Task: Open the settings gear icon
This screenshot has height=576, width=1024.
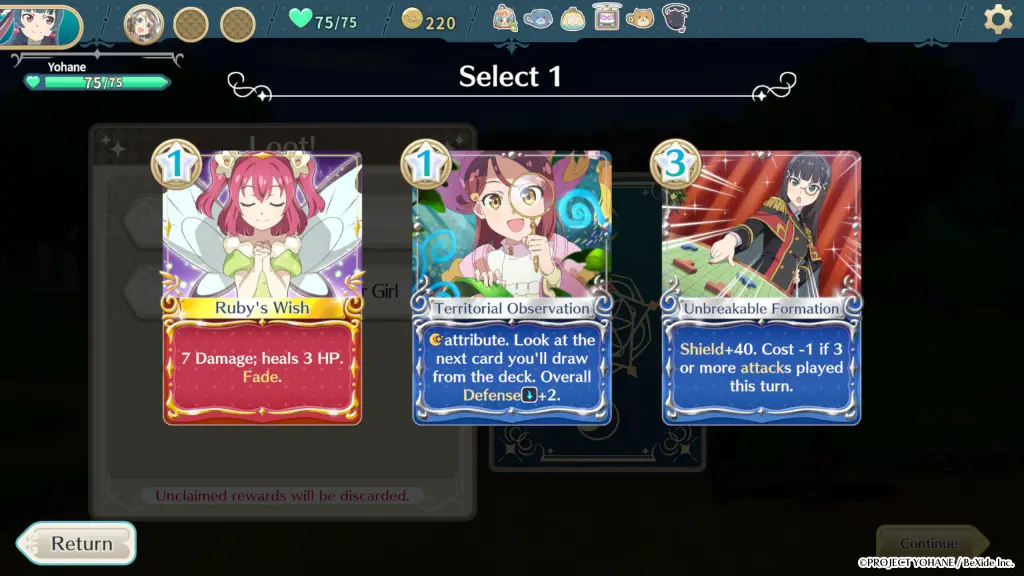Action: 998,20
